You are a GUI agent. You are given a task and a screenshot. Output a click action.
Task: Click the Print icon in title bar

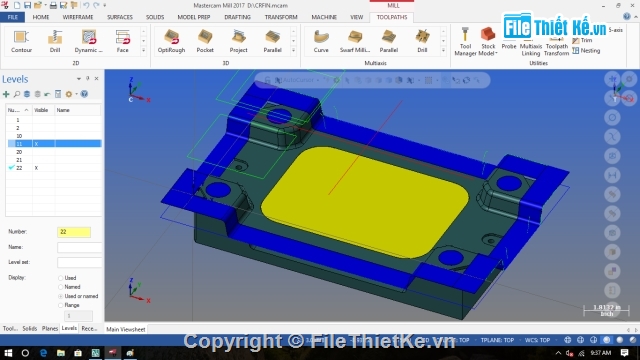53,5
